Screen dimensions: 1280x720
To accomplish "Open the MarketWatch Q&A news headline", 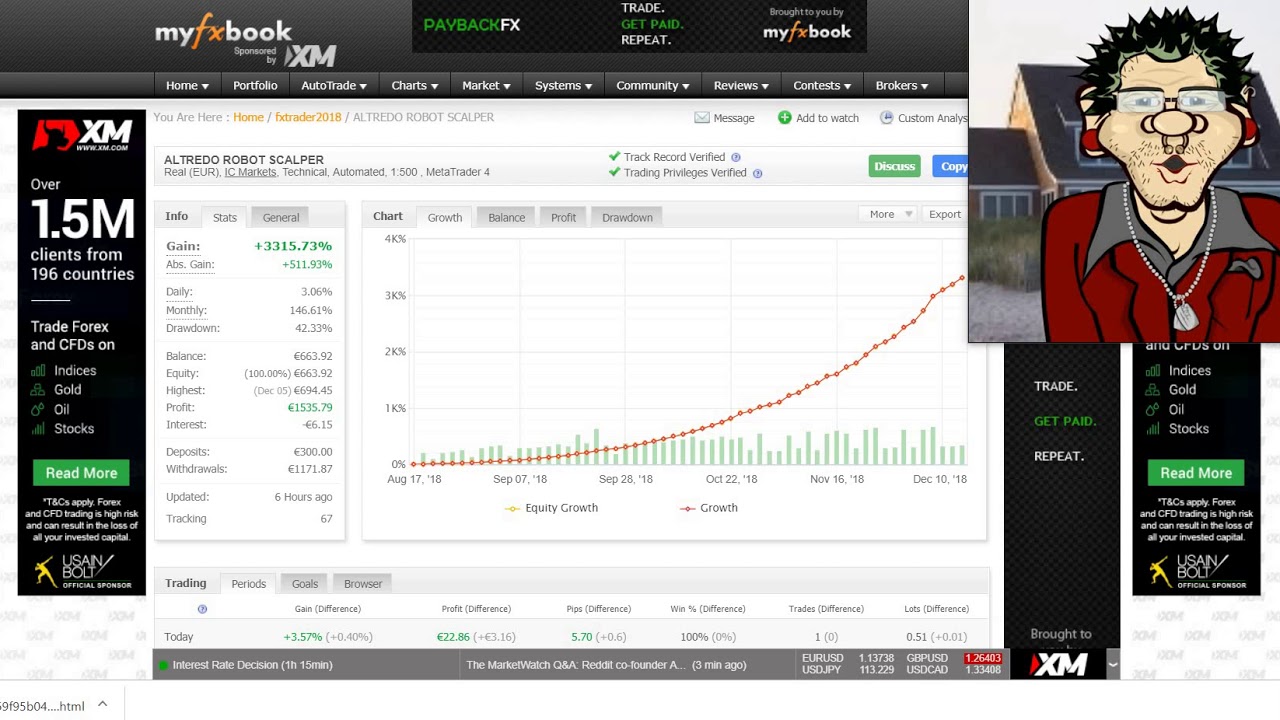I will tap(606, 665).
